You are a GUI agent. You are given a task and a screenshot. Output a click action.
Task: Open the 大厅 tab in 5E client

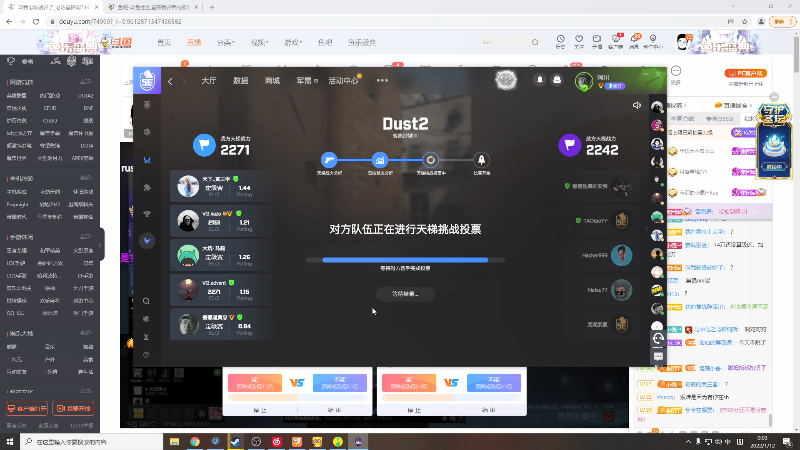[x=209, y=81]
